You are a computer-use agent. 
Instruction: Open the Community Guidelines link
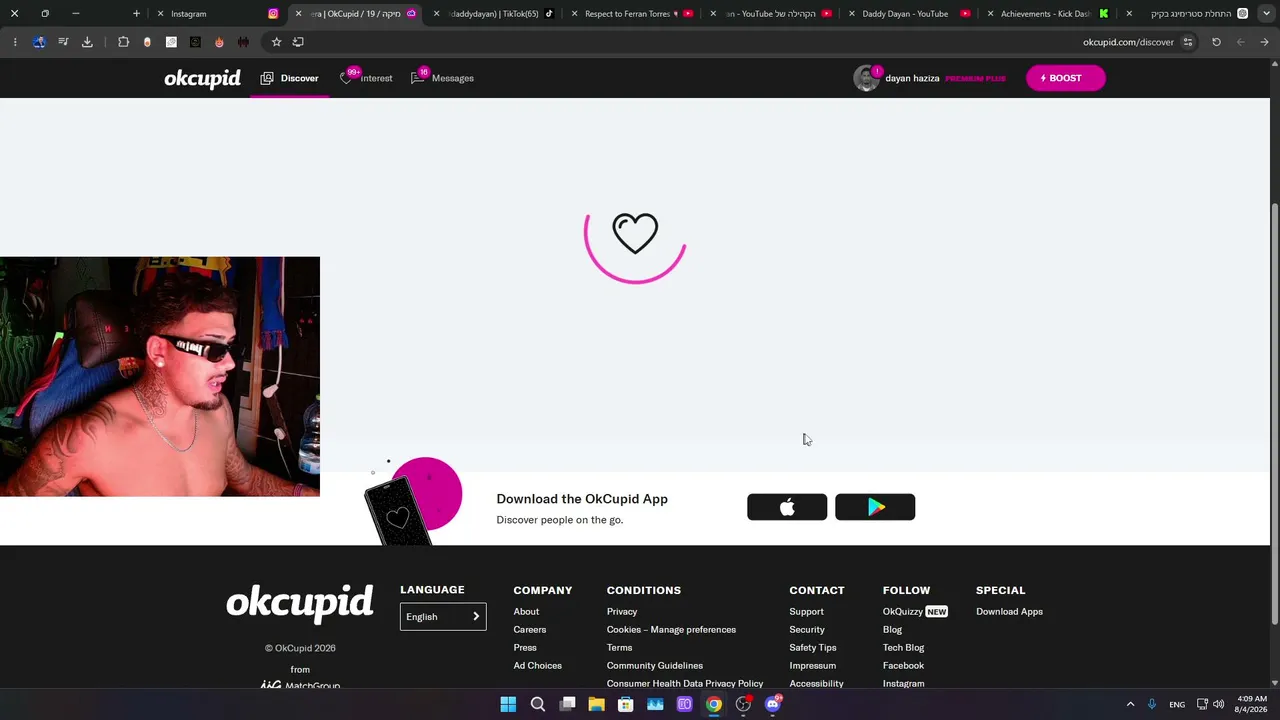tap(655, 666)
